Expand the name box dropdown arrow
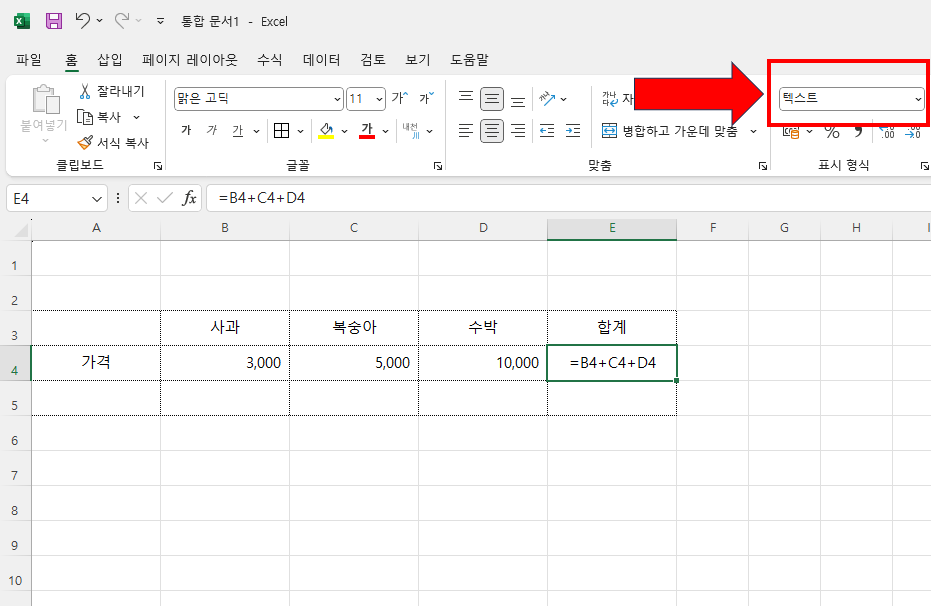This screenshot has height=606, width=931. [97, 199]
